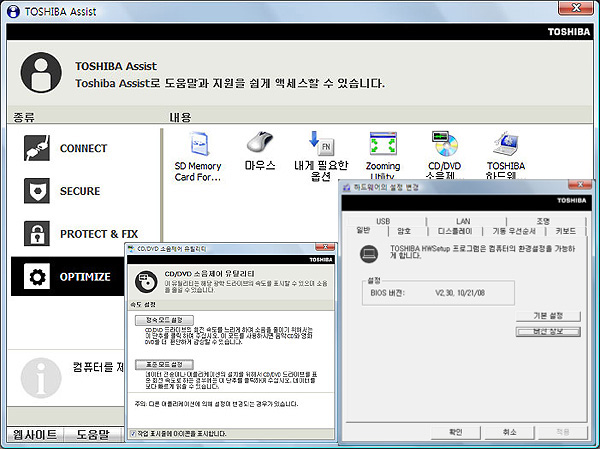Confirm with the 확인 button
This screenshot has height=449, width=600.
(x=455, y=432)
